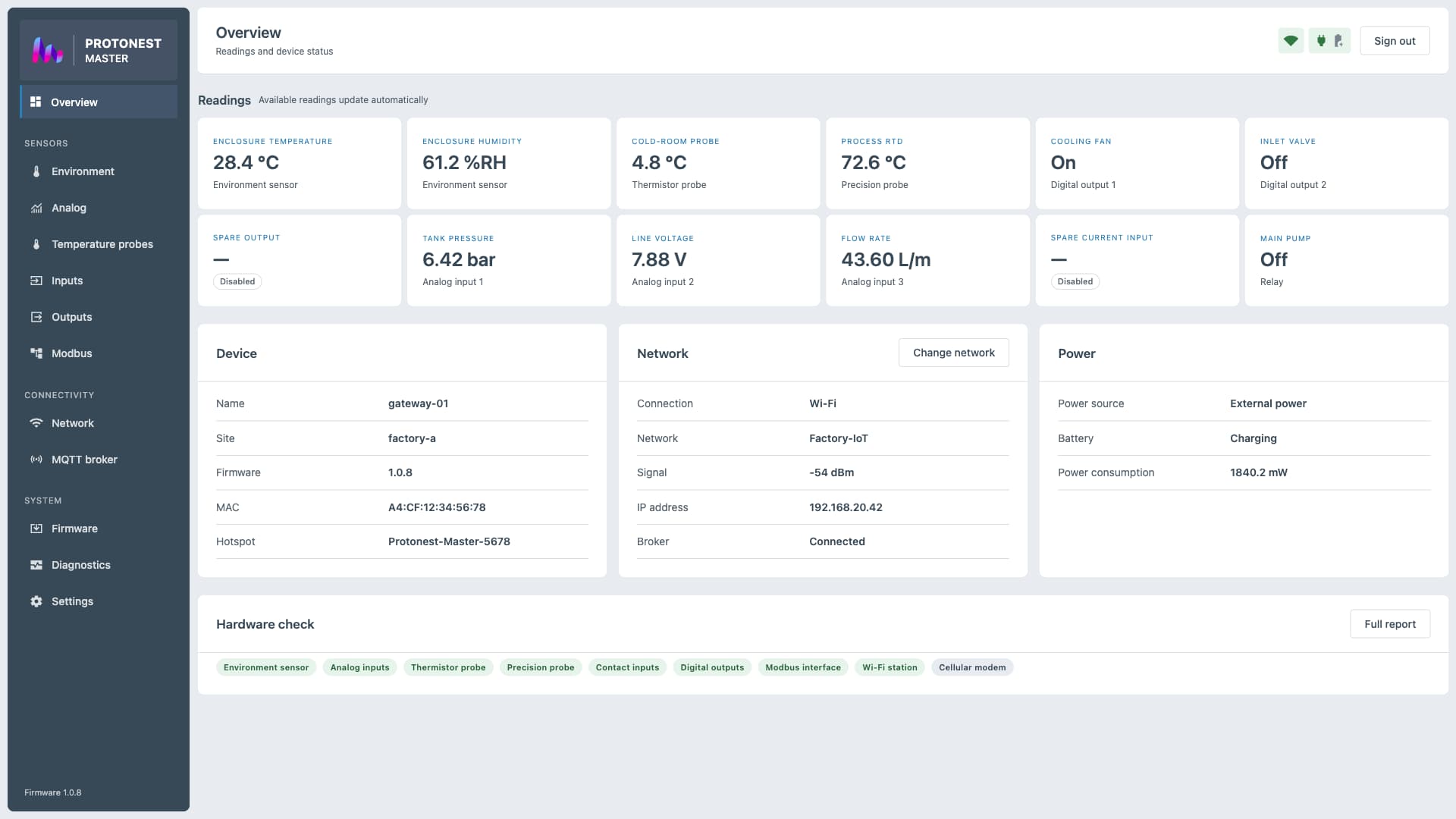Select the Cooling Fan reading card

[x=1137, y=163]
